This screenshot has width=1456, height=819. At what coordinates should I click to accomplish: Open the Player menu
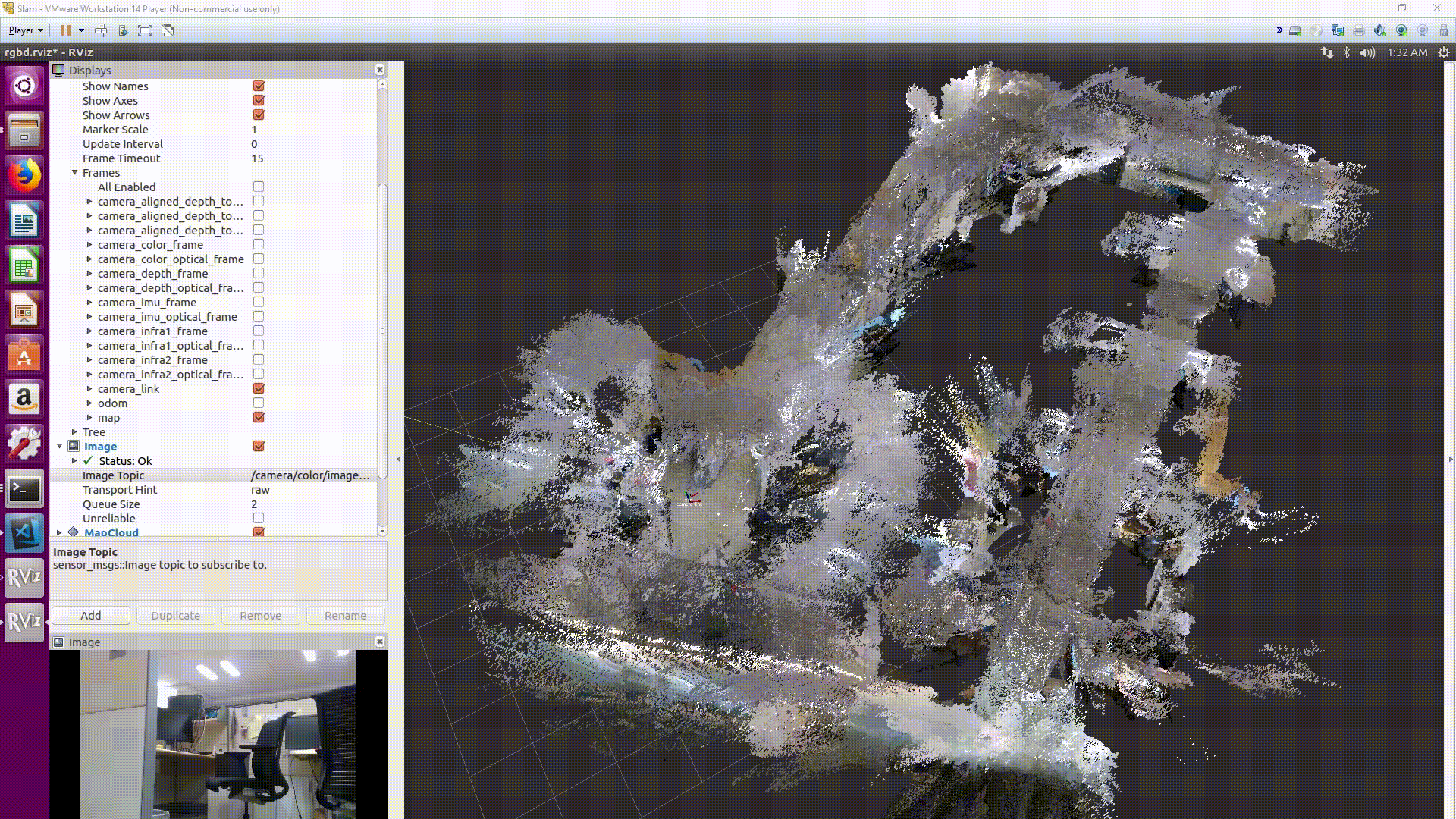[x=26, y=30]
